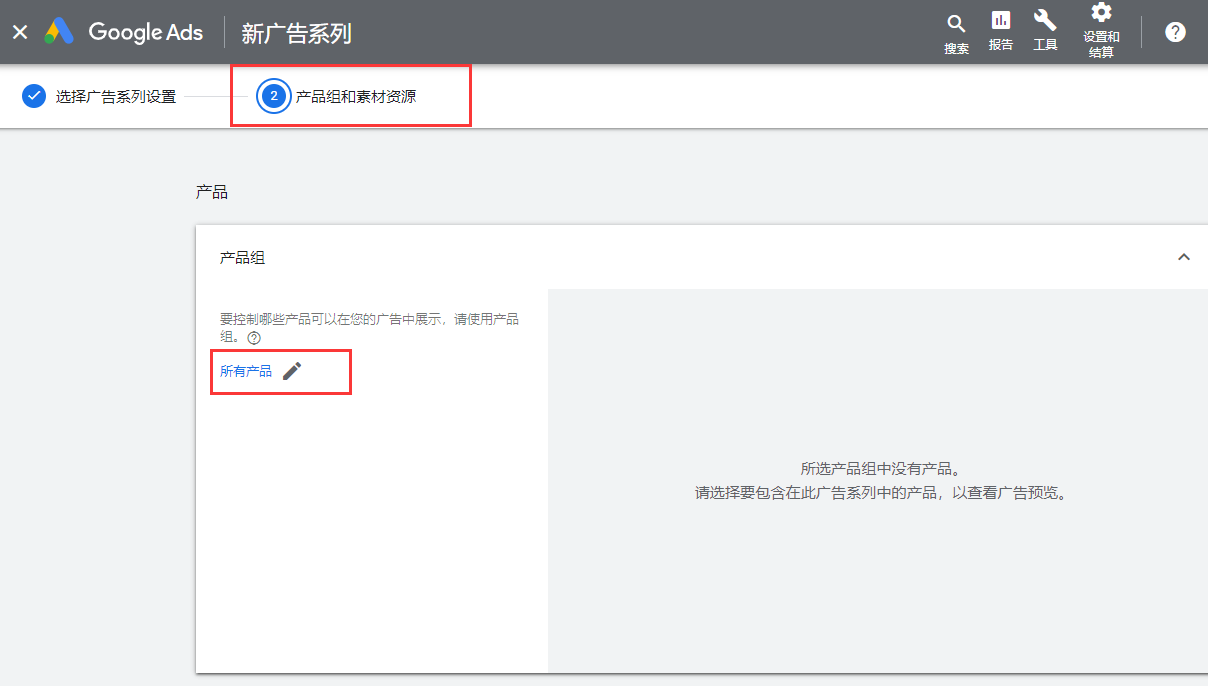Image resolution: width=1208 pixels, height=686 pixels.
Task: Click the 新广告系列 page title
Action: coord(296,33)
